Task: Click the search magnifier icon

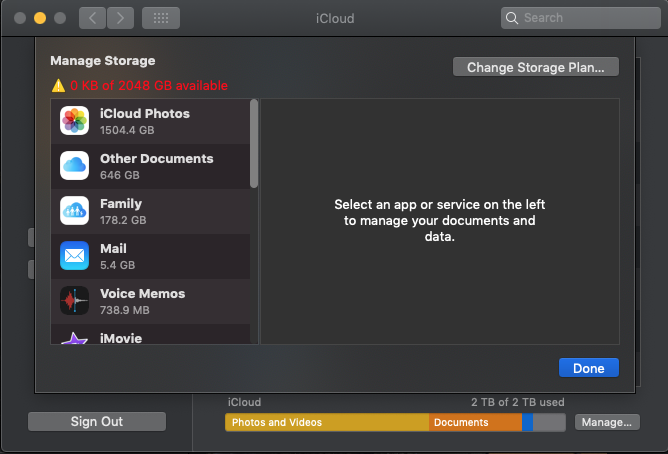Action: 512,18
